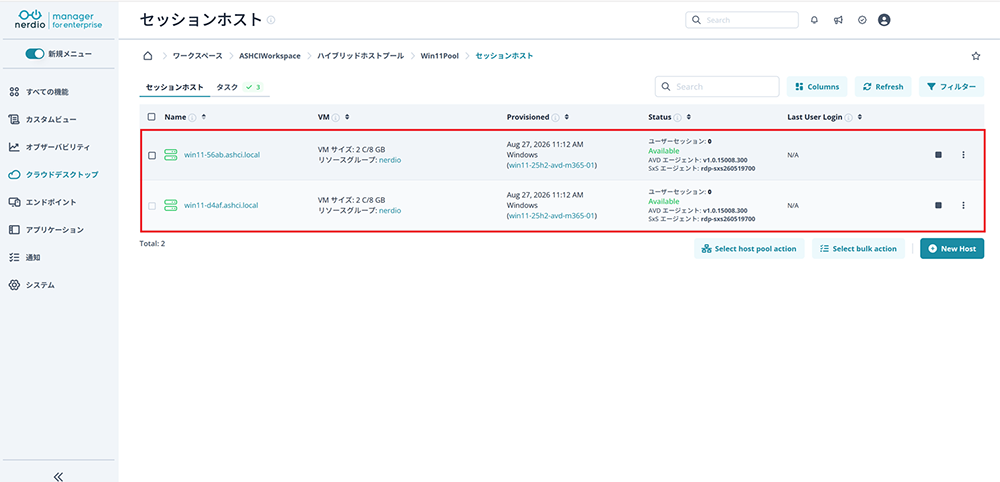1000x482 pixels.
Task: Check the select-all checkbox in header
Action: click(x=152, y=117)
